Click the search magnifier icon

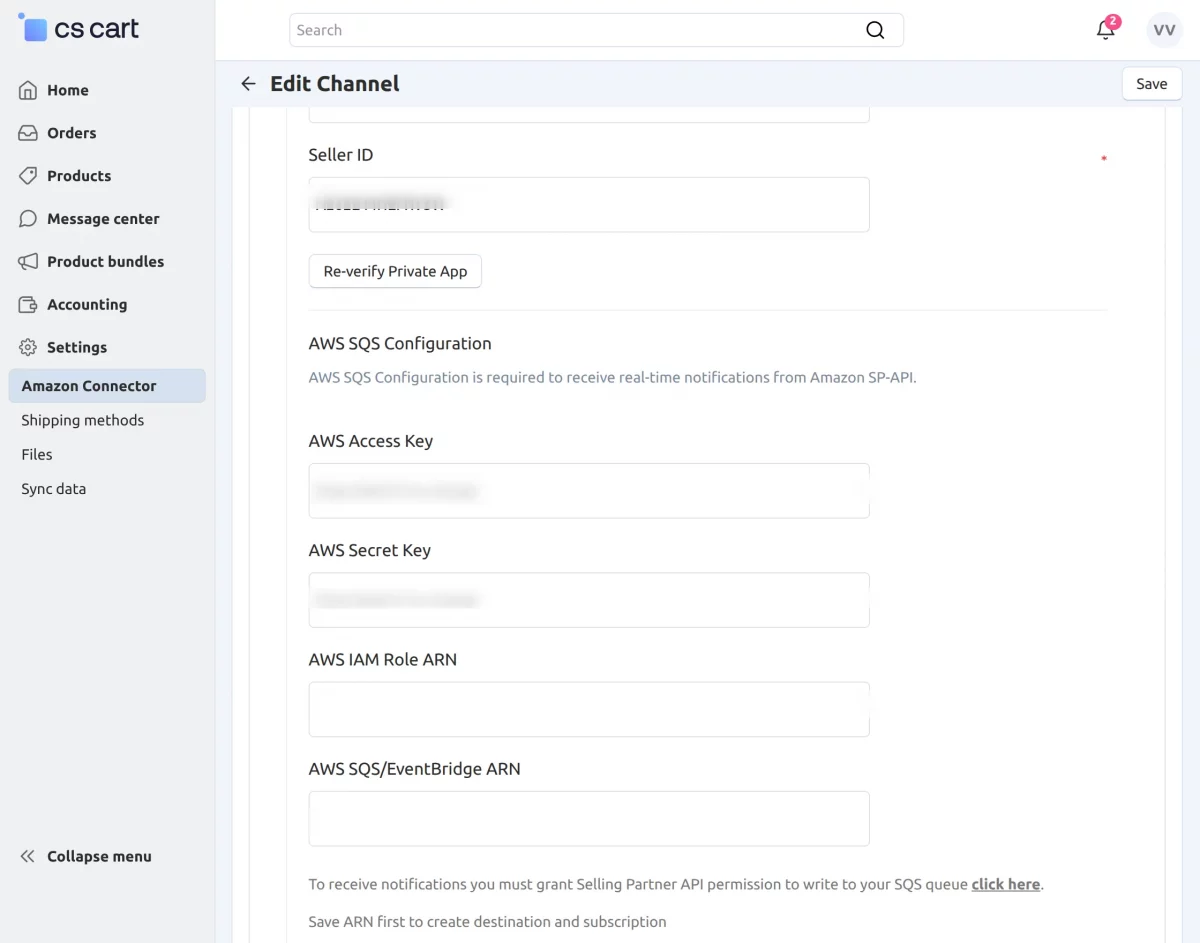pyautogui.click(x=875, y=30)
